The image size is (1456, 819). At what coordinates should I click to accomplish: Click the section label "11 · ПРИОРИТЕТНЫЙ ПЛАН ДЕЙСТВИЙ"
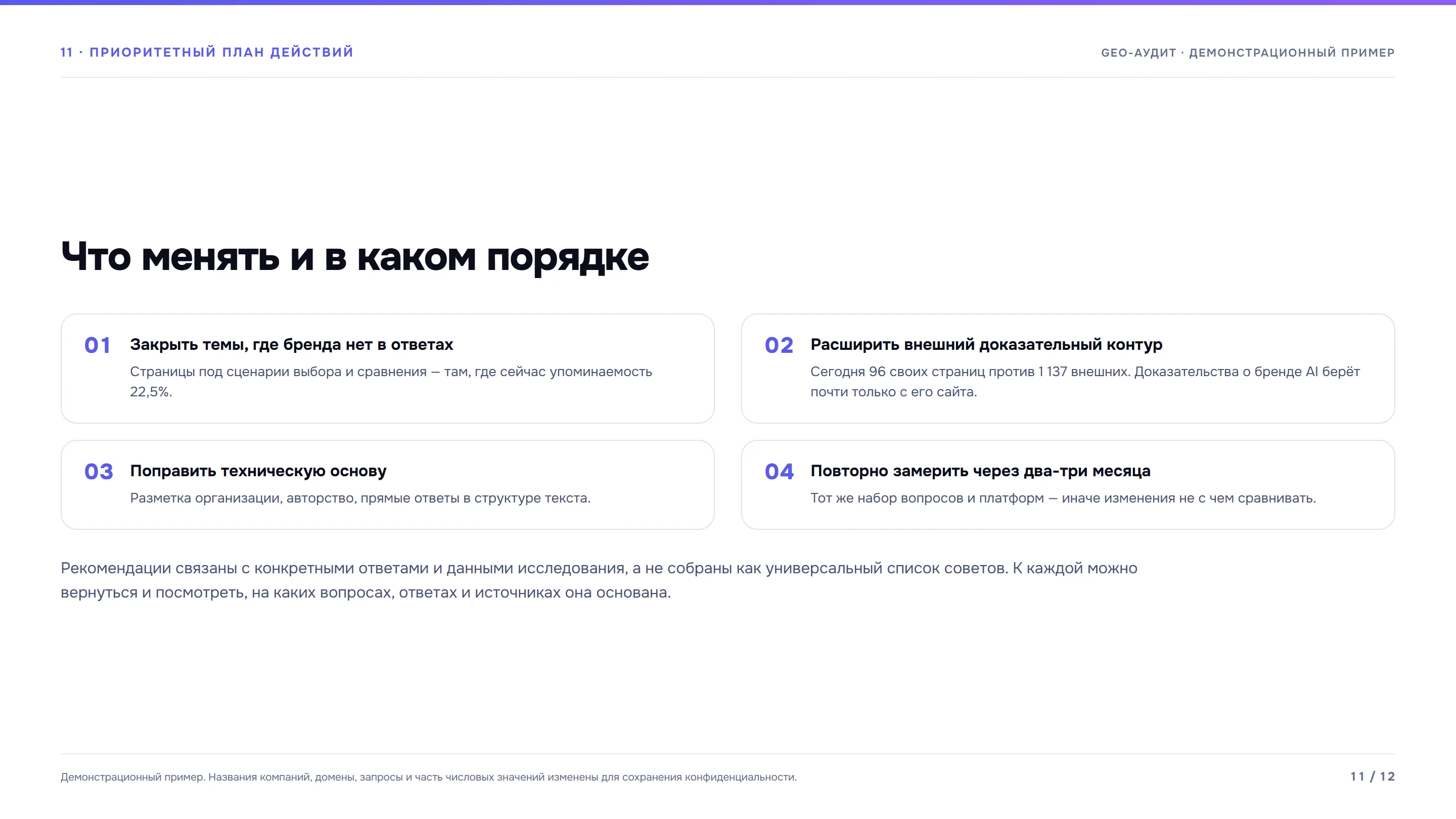point(207,52)
